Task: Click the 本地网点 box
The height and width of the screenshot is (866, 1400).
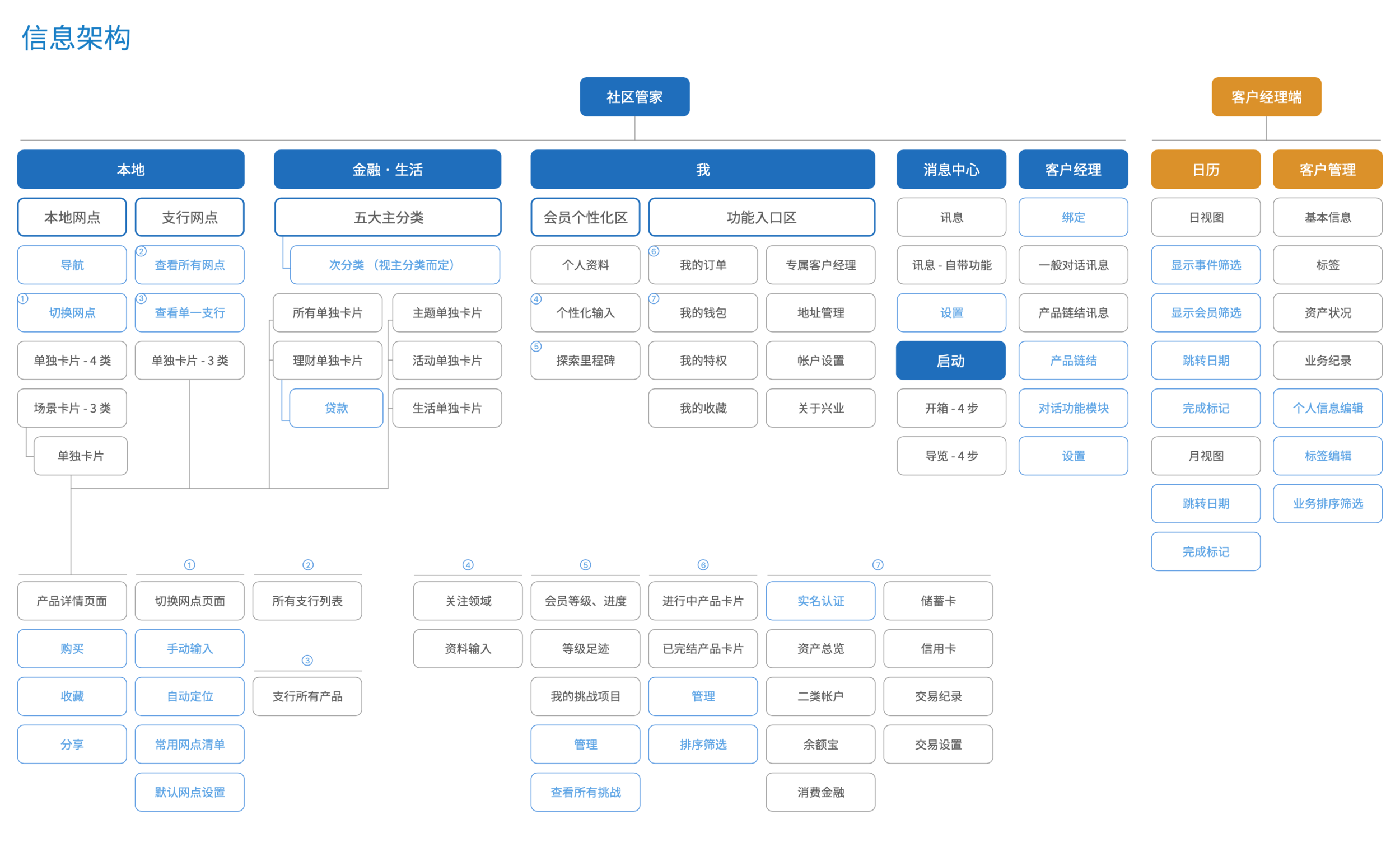Action: click(72, 217)
